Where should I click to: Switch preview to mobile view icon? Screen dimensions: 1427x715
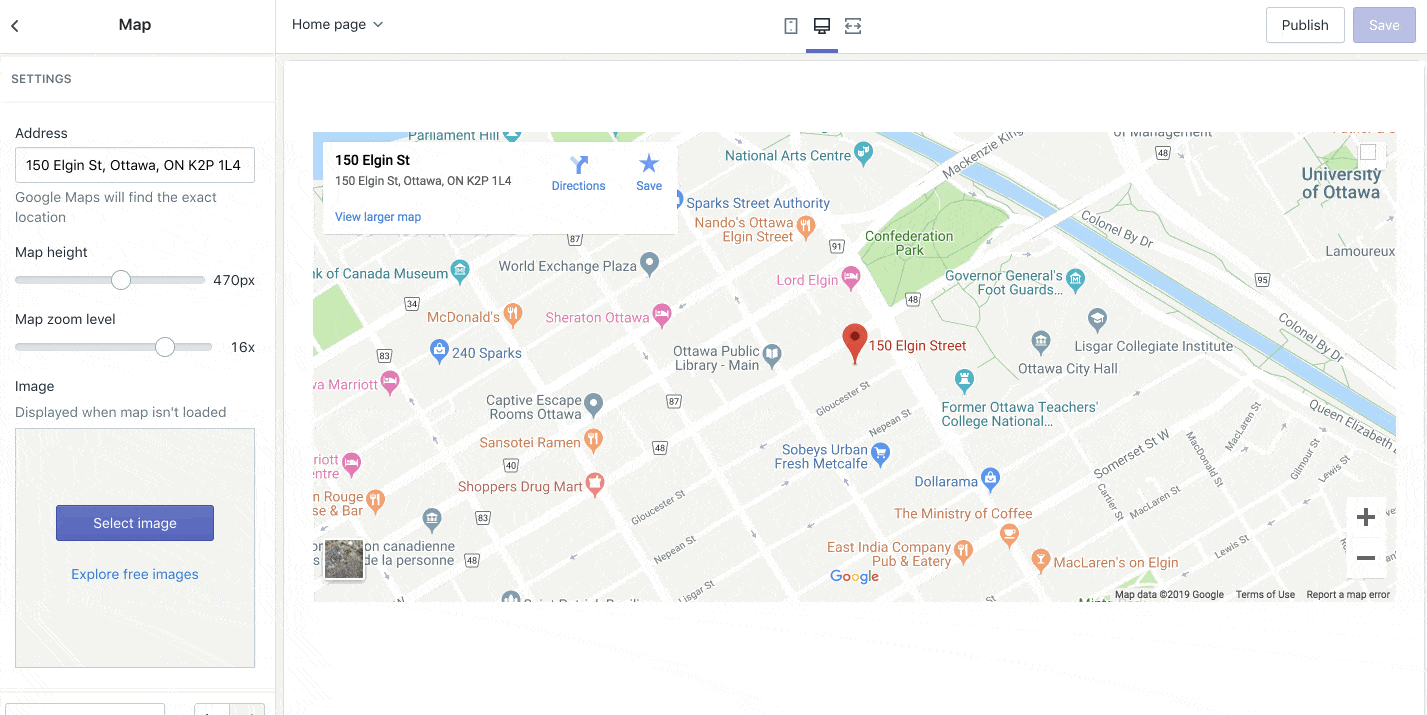click(x=790, y=26)
